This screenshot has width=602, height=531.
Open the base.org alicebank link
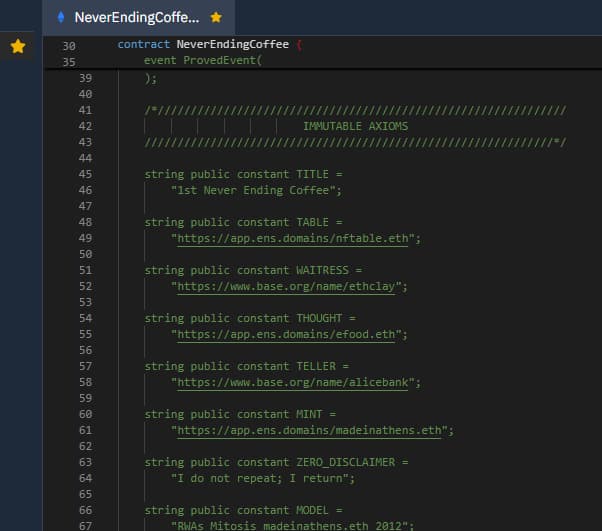point(295,382)
